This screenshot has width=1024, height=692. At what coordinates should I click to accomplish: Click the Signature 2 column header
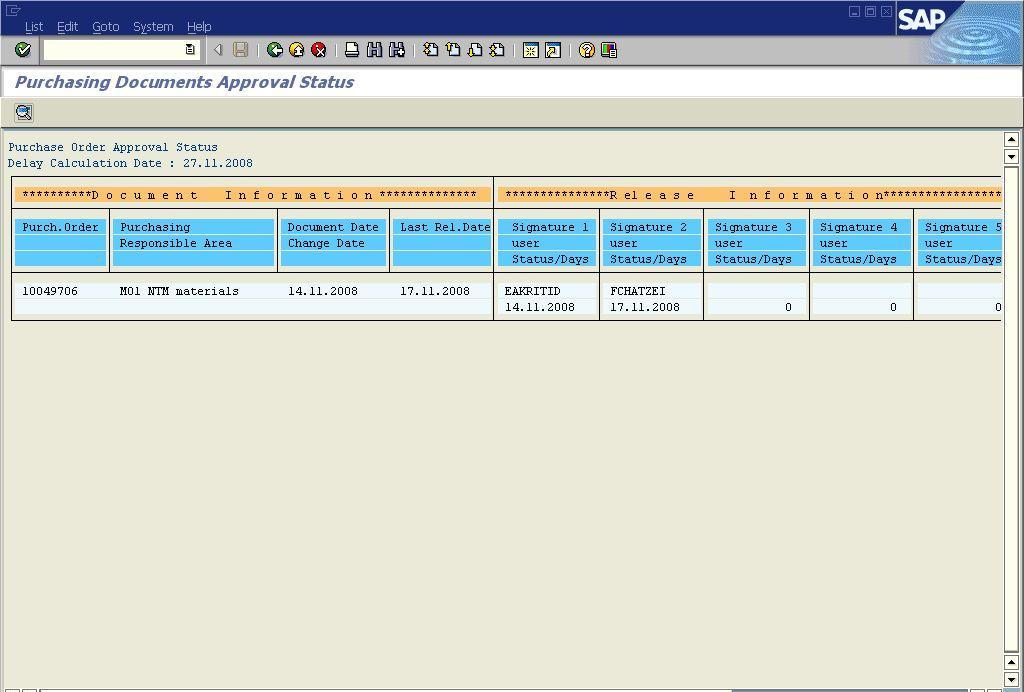[648, 227]
